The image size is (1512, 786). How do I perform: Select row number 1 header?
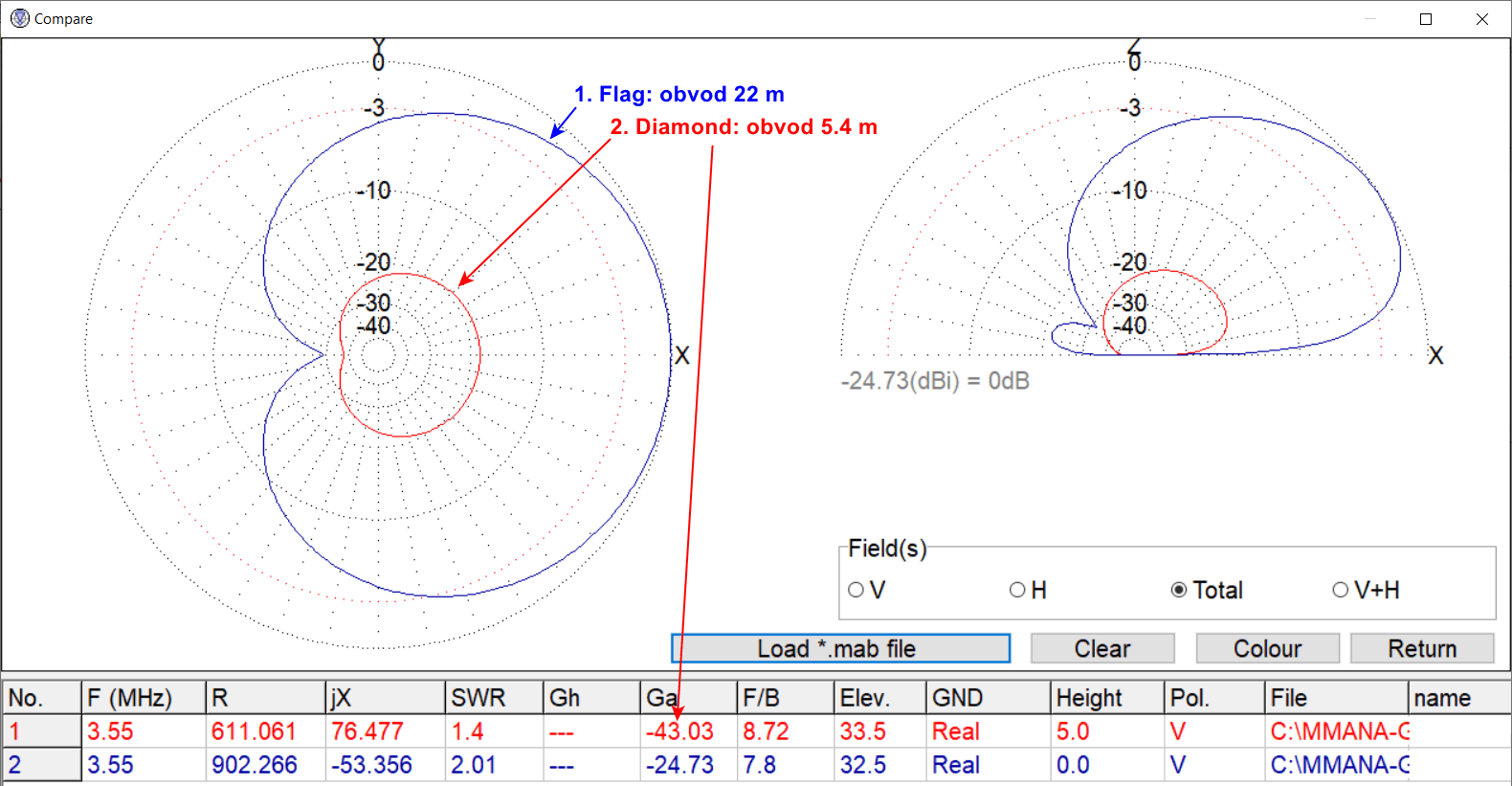click(41, 731)
